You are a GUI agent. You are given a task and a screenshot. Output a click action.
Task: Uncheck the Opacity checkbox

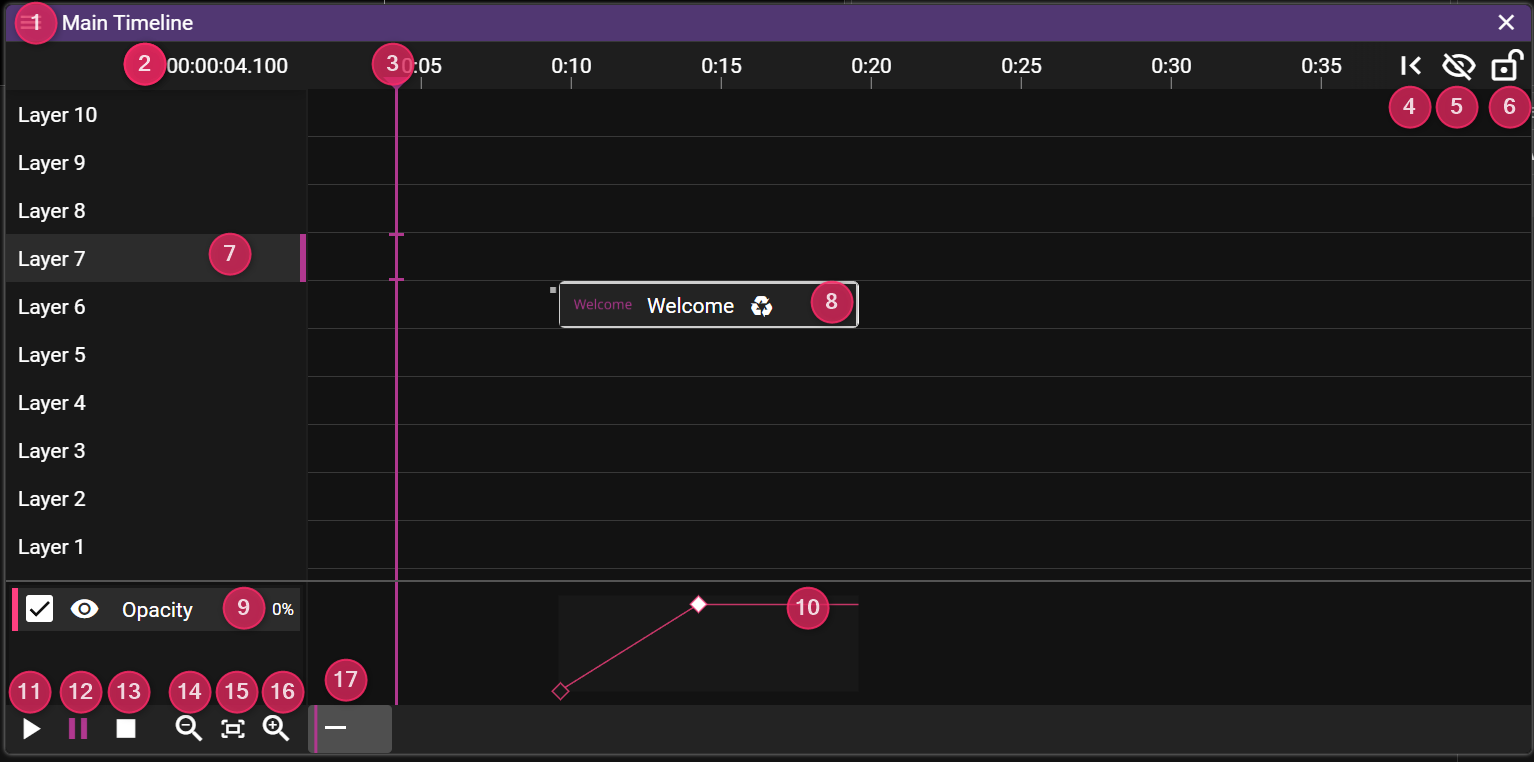pos(39,609)
